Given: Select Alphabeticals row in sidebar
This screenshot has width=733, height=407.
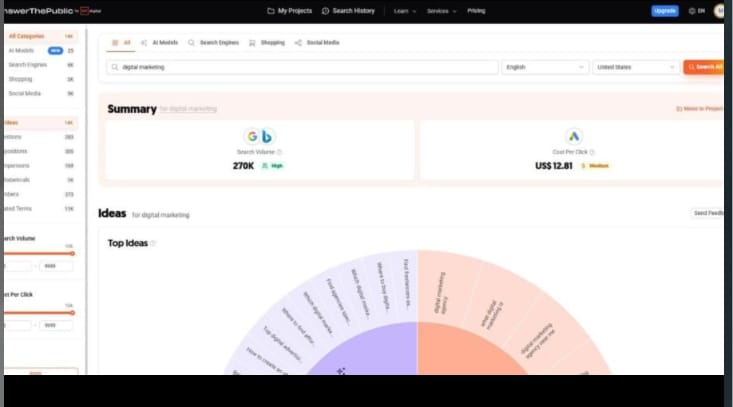Looking at the screenshot, I should tap(41, 180).
